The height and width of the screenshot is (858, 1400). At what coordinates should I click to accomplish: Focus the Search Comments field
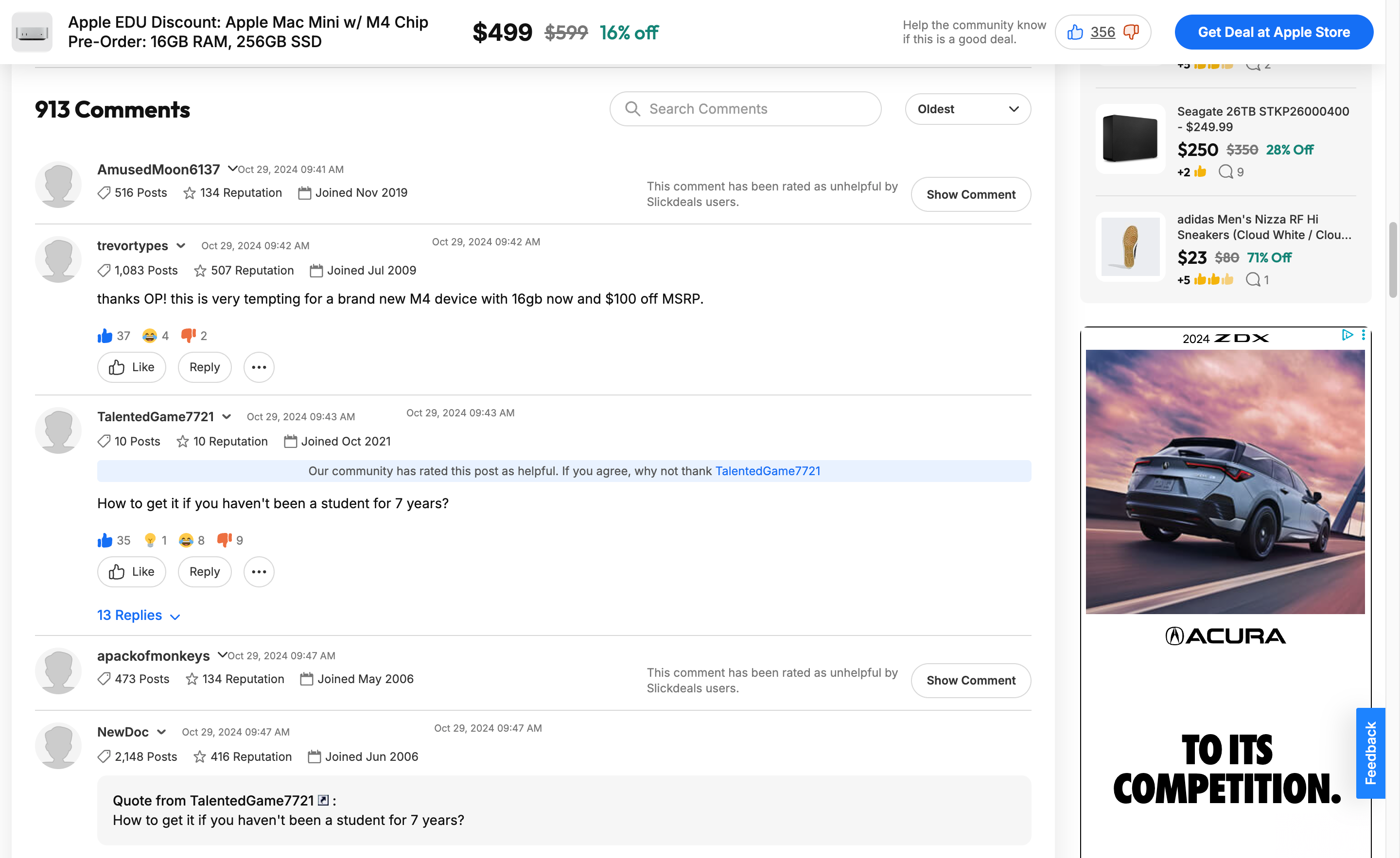tap(745, 109)
